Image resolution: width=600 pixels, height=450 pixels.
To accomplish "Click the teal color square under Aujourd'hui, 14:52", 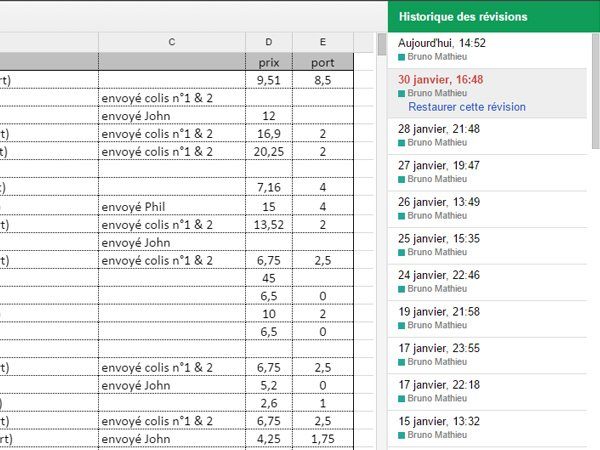I will point(401,57).
